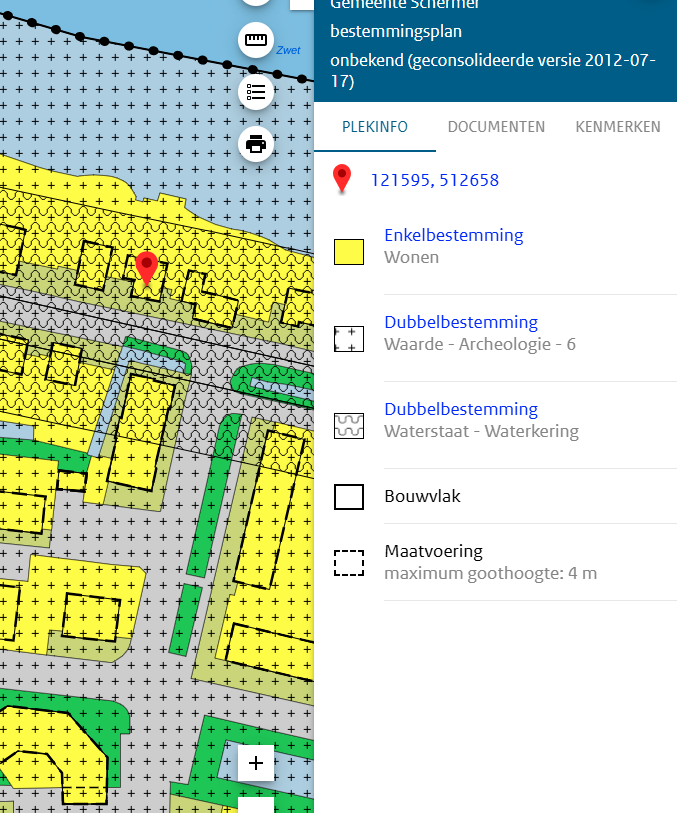Switch to the Plekinfo tab
Viewport: 677px width, 813px height.
point(374,127)
